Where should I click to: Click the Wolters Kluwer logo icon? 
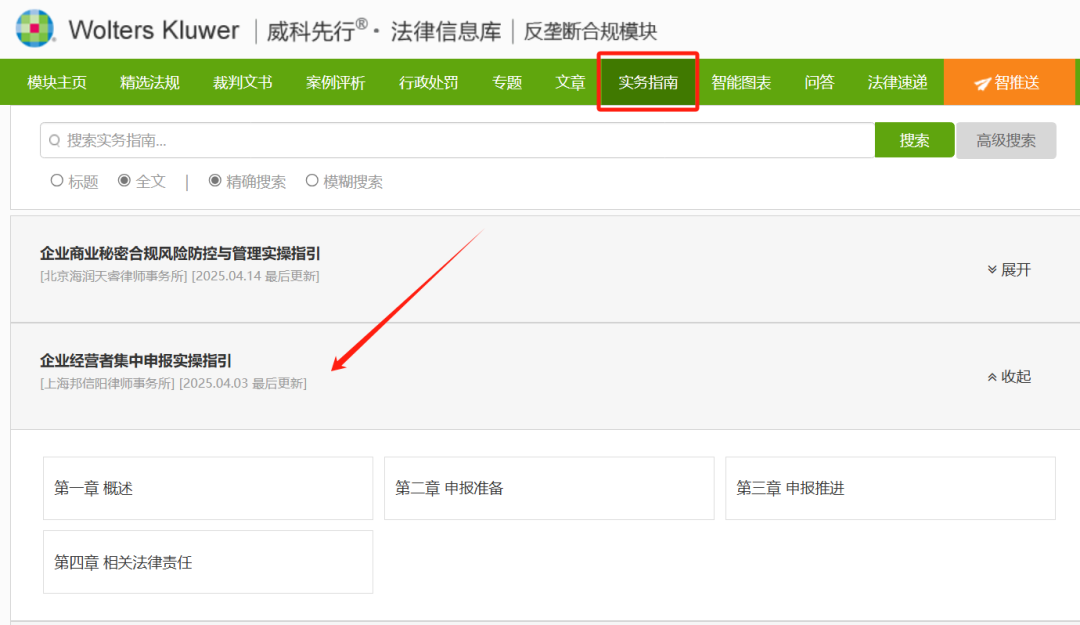tap(35, 29)
